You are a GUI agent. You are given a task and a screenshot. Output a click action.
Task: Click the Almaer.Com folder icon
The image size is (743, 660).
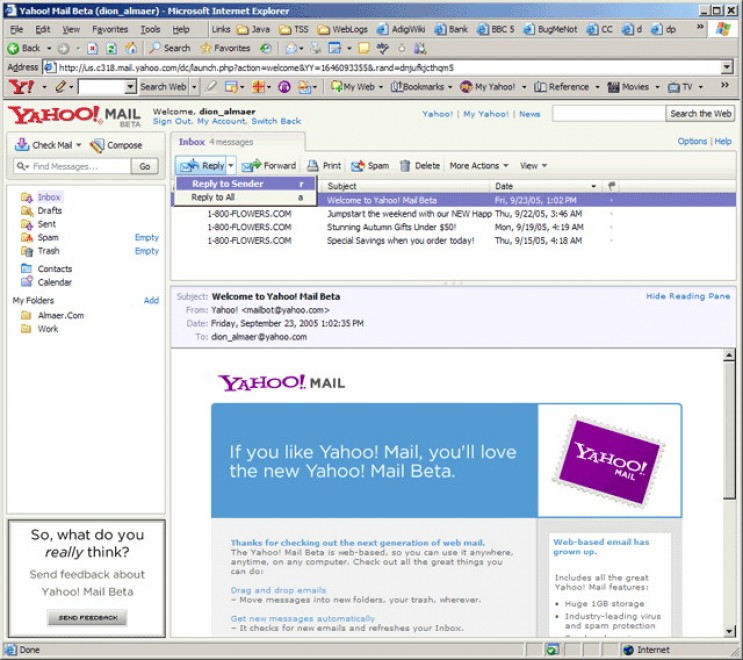27,315
